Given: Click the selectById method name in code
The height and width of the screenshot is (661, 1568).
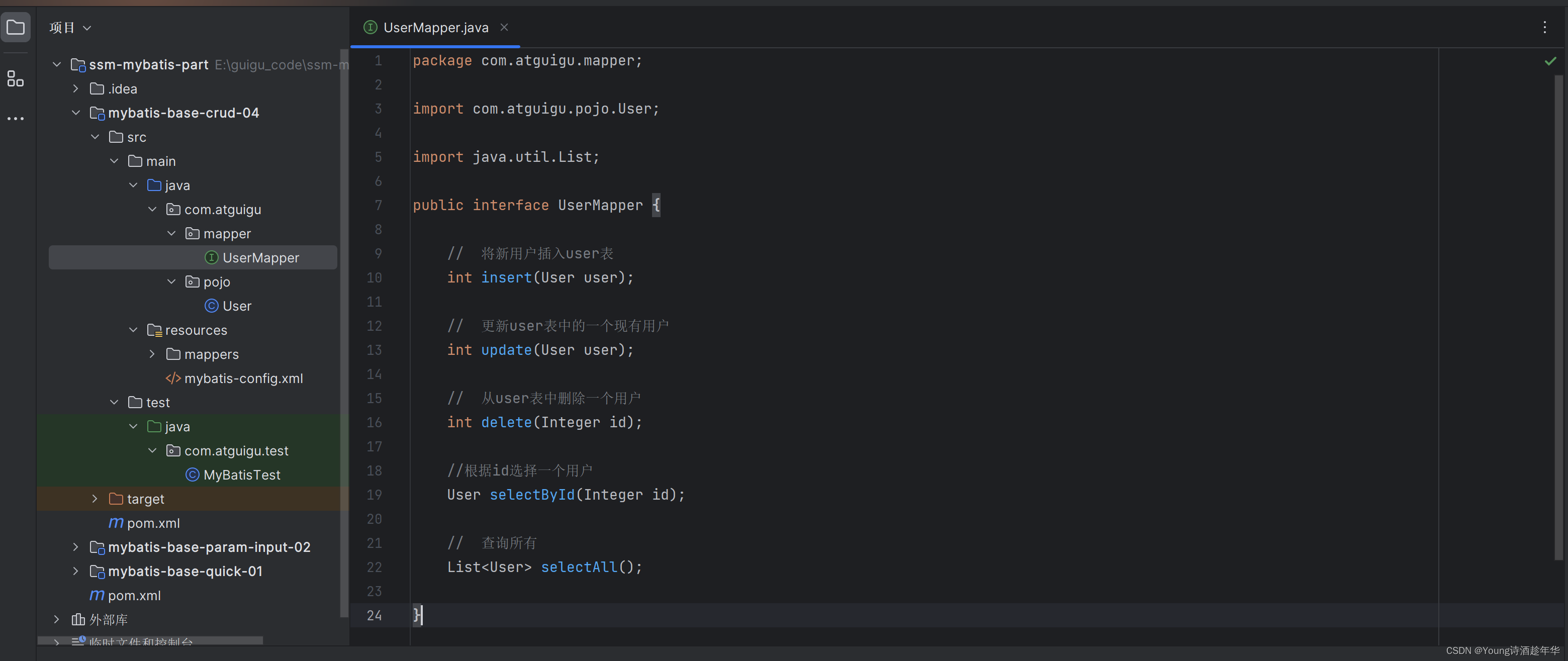Looking at the screenshot, I should [x=531, y=494].
